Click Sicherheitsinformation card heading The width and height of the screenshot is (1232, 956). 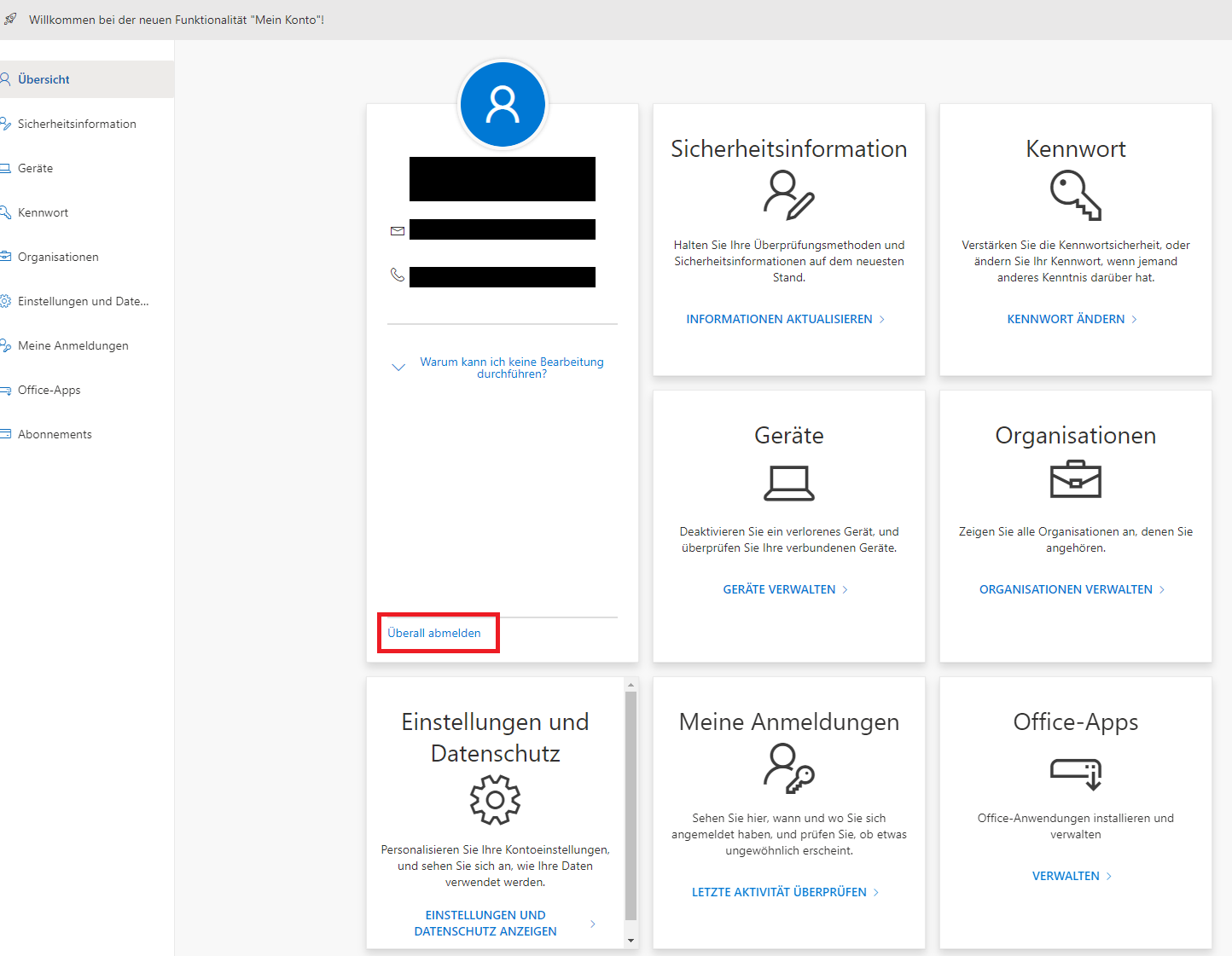(789, 148)
